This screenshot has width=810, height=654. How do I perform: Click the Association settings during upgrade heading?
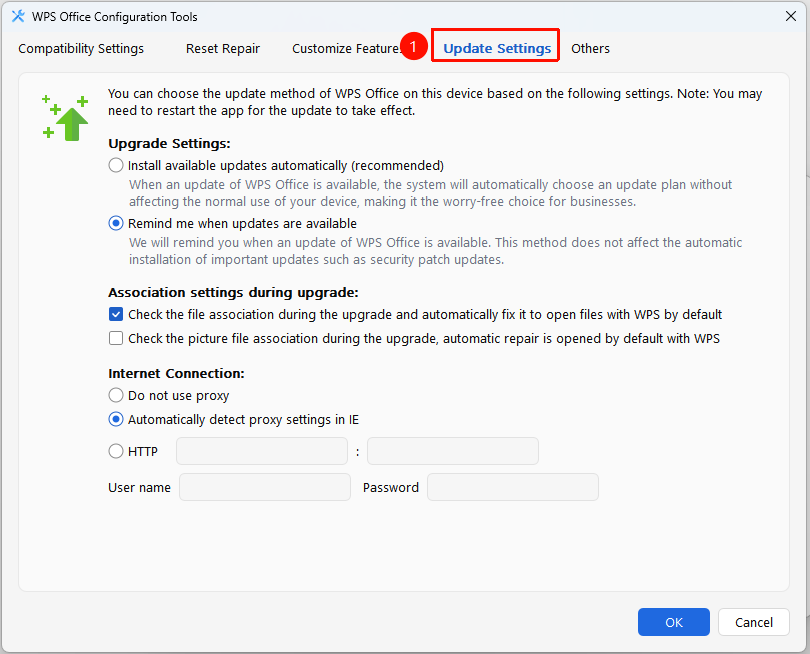click(233, 292)
